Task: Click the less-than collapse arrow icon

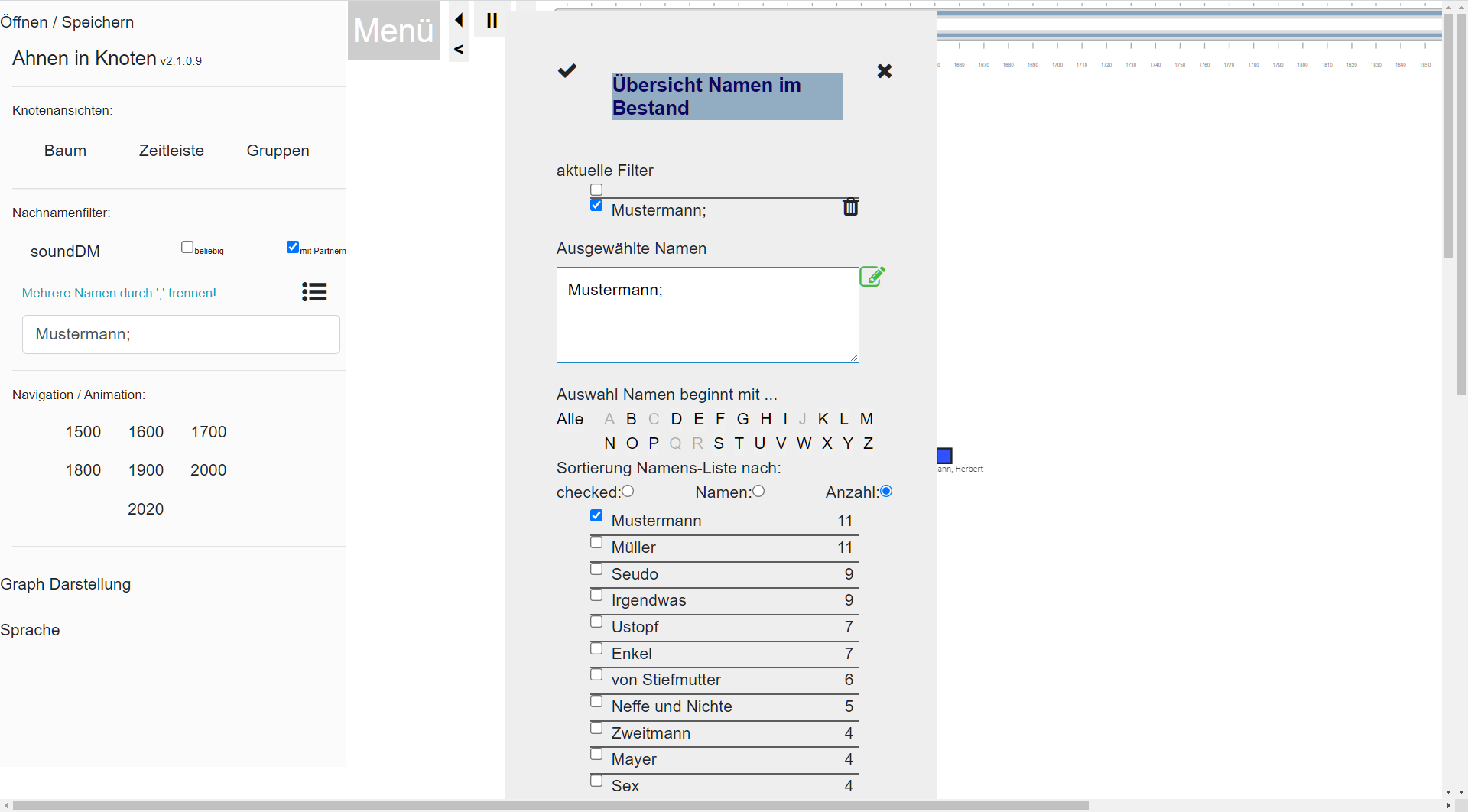Action: coord(459,50)
